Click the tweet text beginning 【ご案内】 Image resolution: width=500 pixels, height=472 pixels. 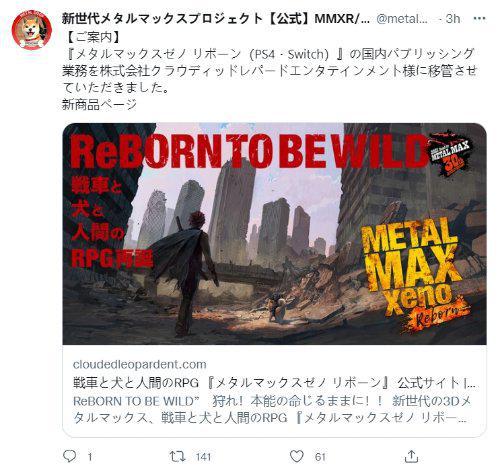(269, 63)
